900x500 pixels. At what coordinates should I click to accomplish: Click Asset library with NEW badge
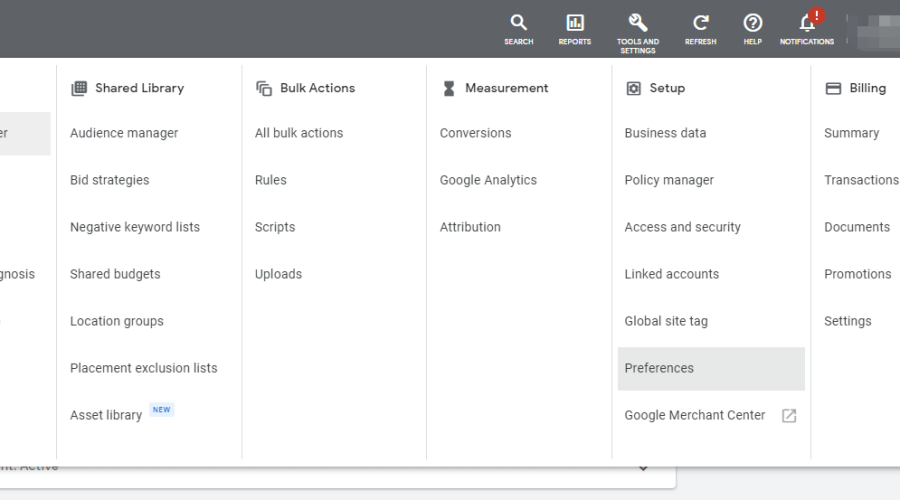click(x=106, y=415)
